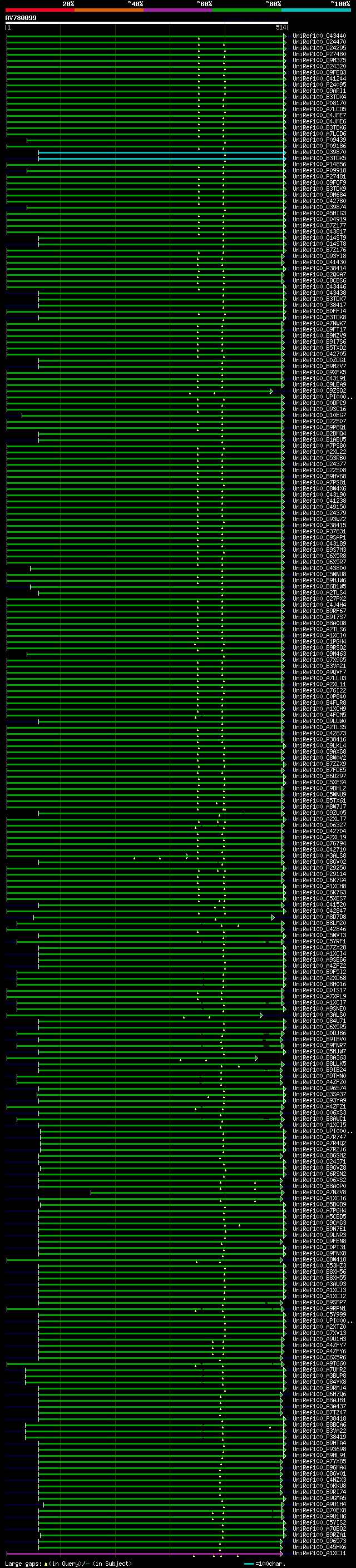
Task: Click the UniRef100_P09918 label
Action: point(319,170)
